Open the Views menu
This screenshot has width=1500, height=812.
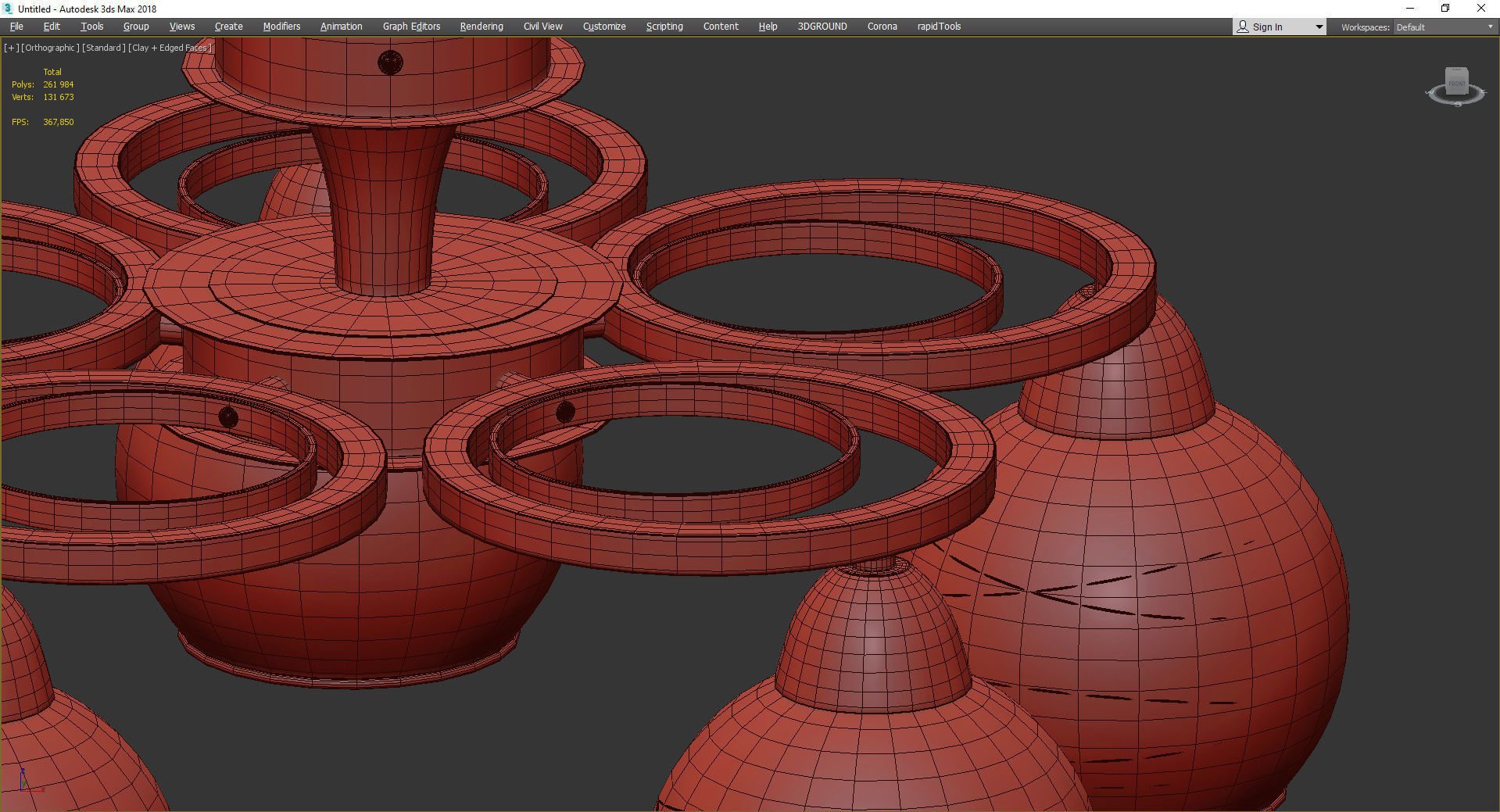[182, 27]
